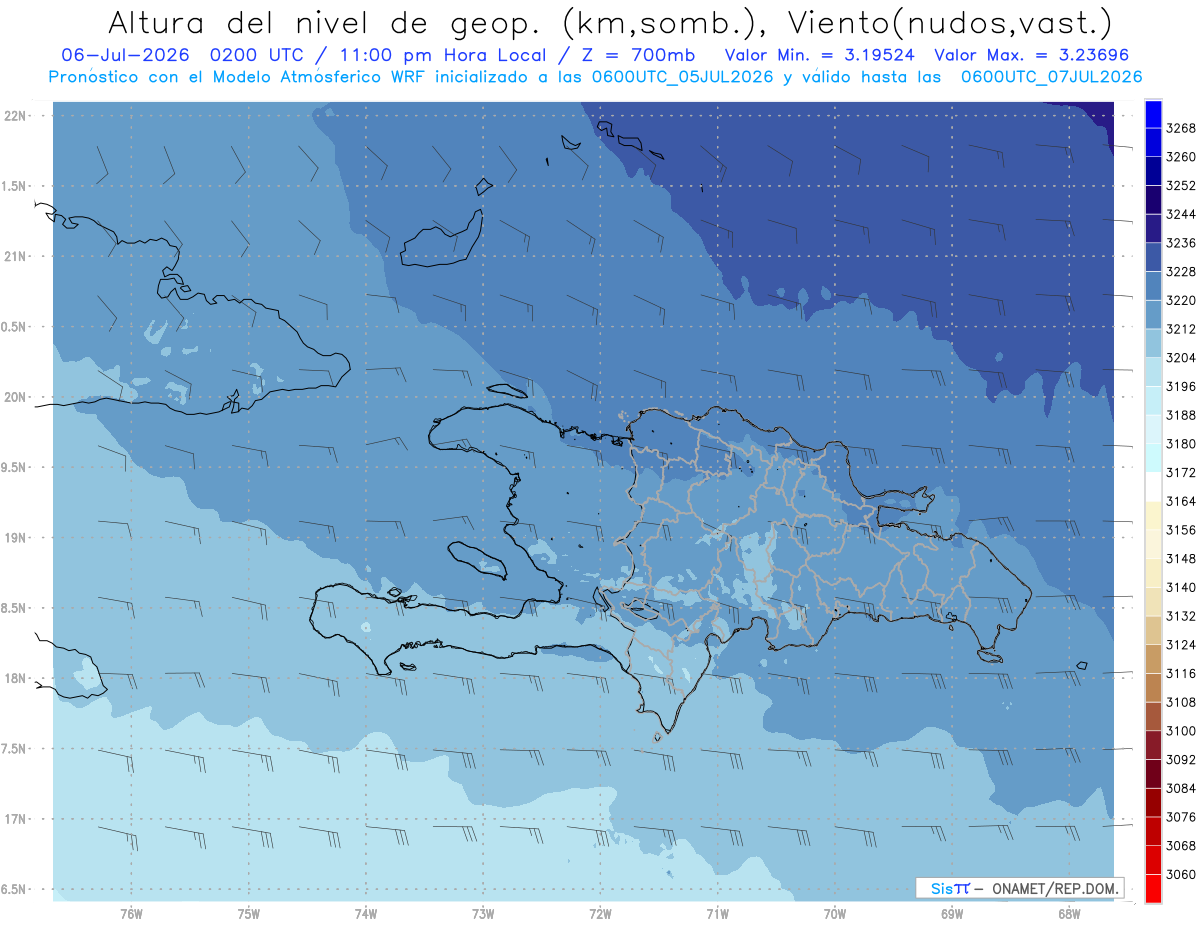Click the '74W' longitude label

pyautogui.click(x=365, y=914)
